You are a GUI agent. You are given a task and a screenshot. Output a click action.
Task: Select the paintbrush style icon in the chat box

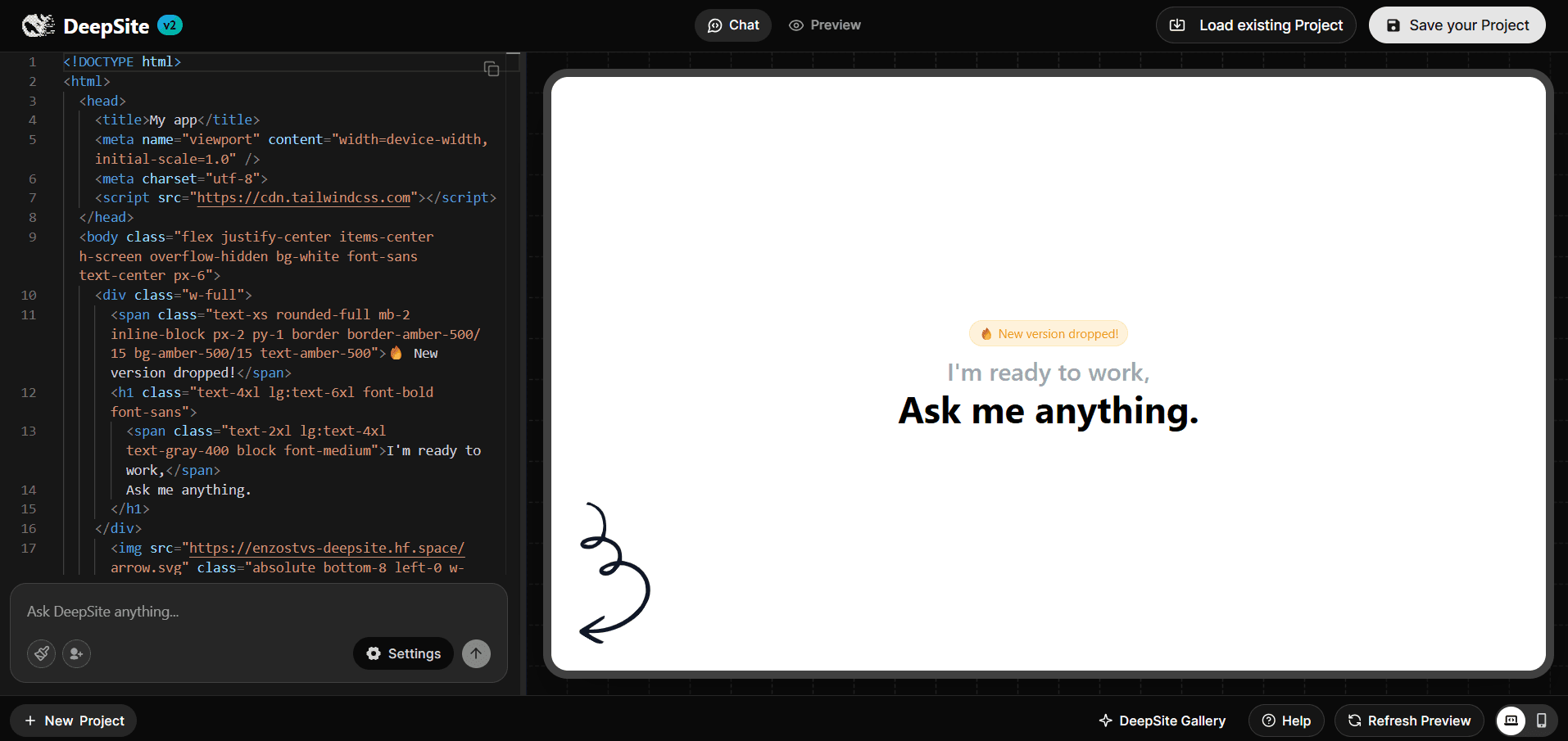point(41,653)
